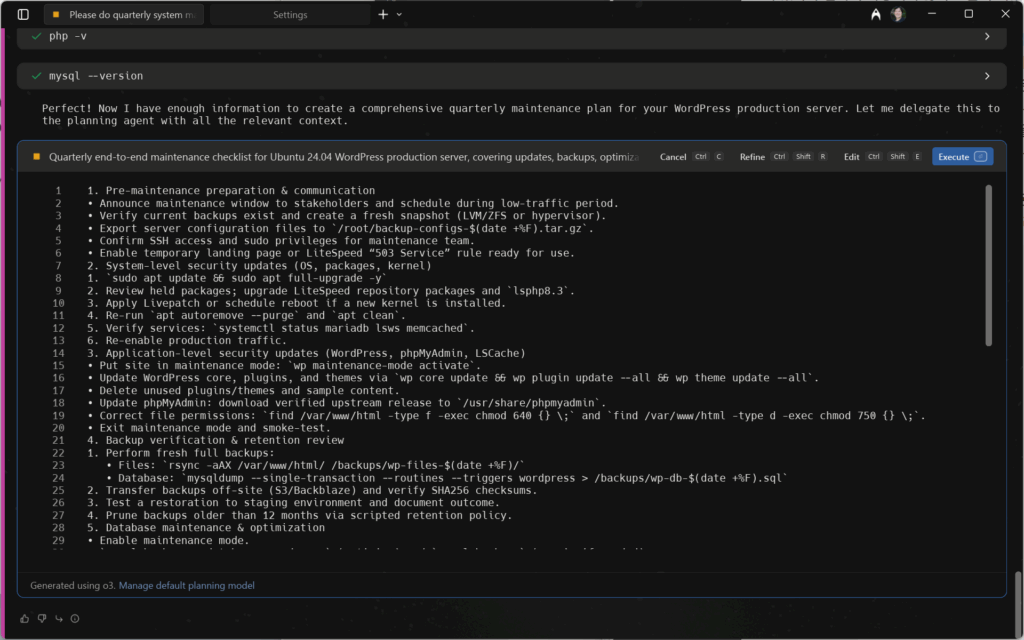This screenshot has height=640, width=1024.
Task: Edit the maintenance plan
Action: click(x=851, y=157)
